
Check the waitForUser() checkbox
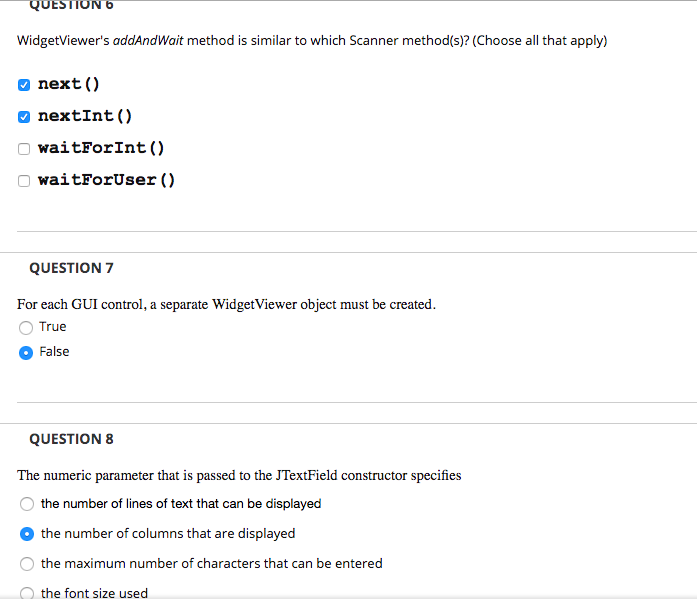tap(24, 181)
